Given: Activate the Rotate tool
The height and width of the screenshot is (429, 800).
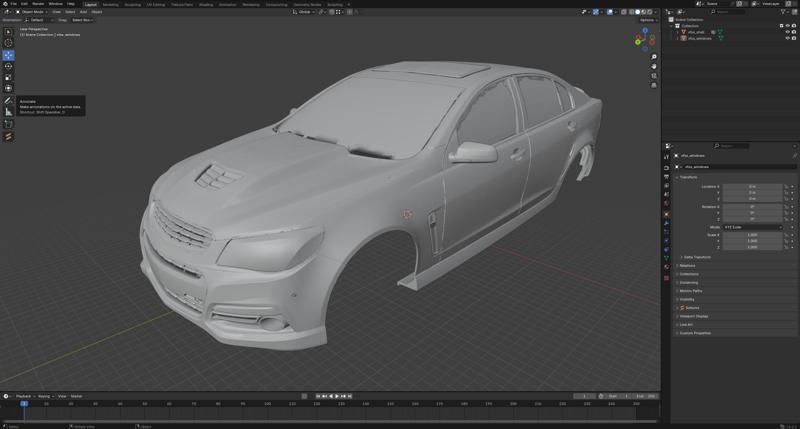Looking at the screenshot, I should (x=9, y=66).
